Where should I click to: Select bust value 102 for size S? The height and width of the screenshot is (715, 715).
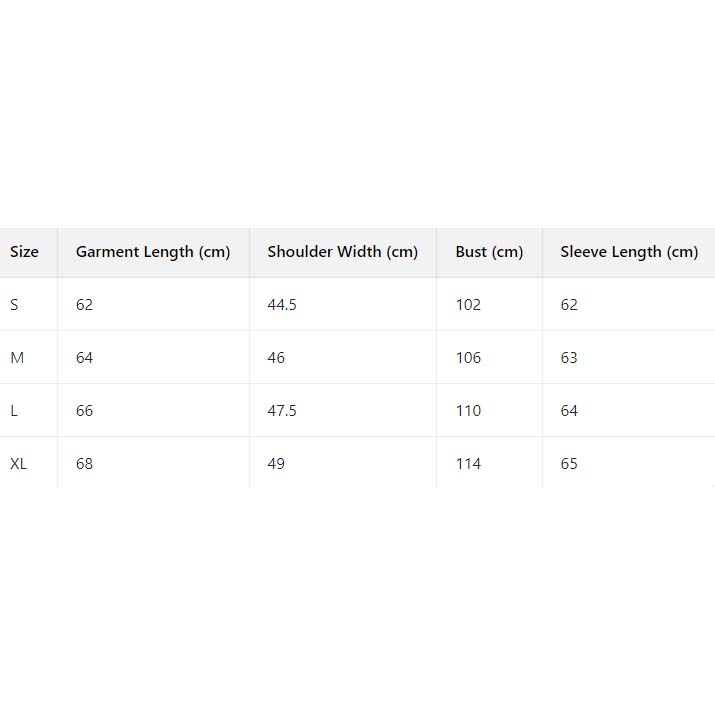[468, 305]
